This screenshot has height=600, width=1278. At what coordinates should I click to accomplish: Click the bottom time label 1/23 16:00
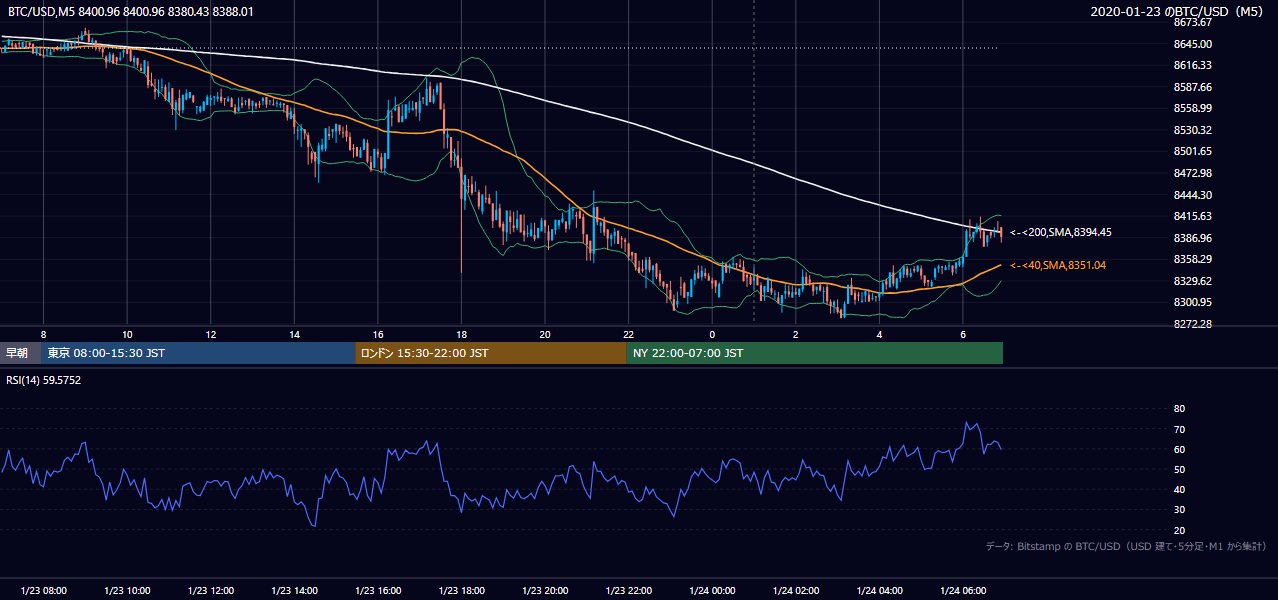click(x=378, y=591)
